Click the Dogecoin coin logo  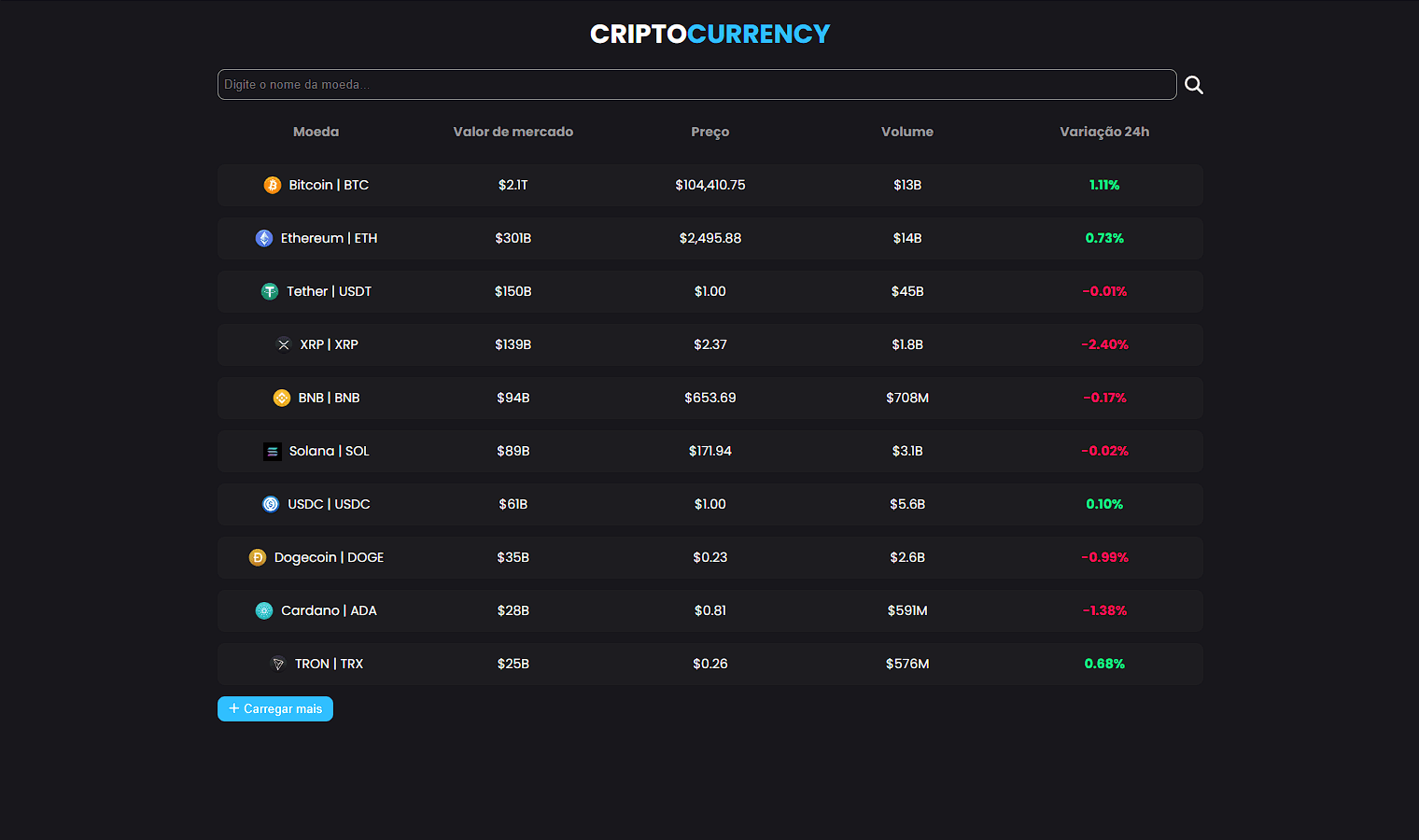point(258,557)
